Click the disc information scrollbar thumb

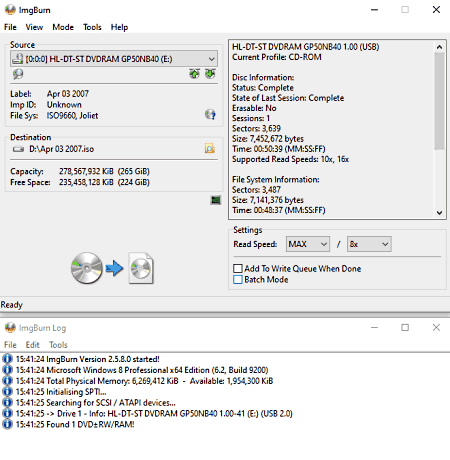[x=439, y=101]
